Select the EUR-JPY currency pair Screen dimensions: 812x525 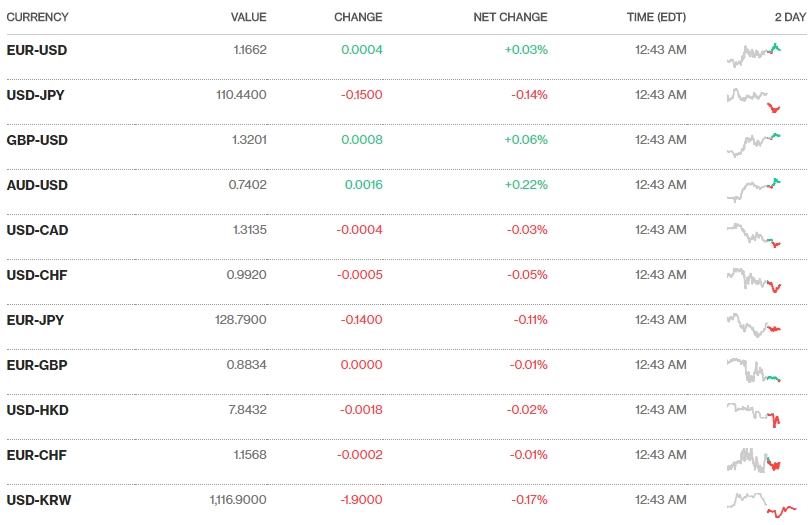[x=36, y=320]
